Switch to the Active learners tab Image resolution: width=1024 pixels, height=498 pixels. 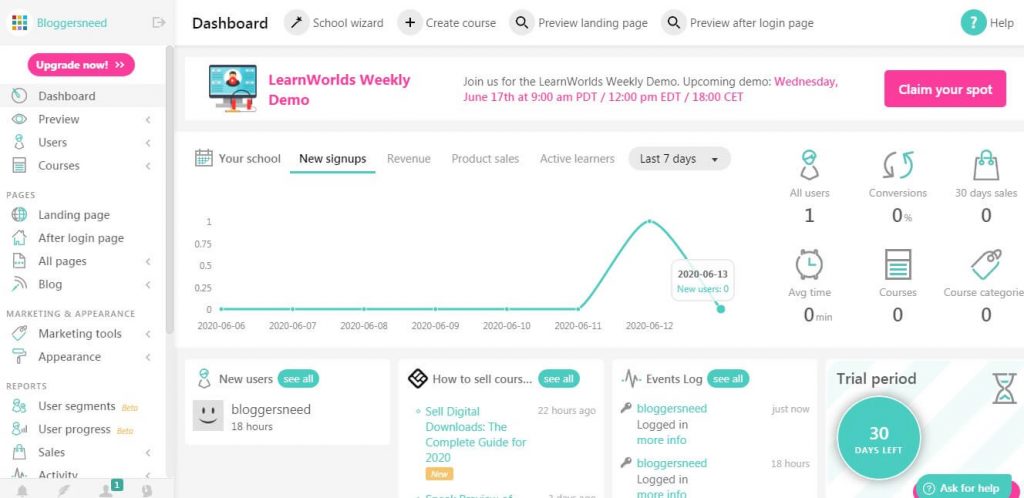(x=577, y=159)
